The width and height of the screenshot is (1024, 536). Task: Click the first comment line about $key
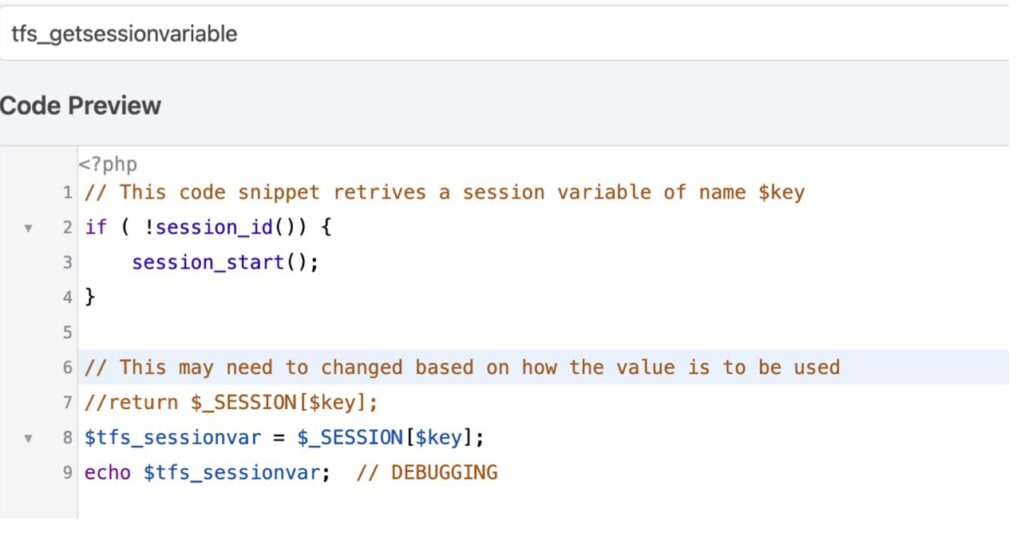click(445, 192)
